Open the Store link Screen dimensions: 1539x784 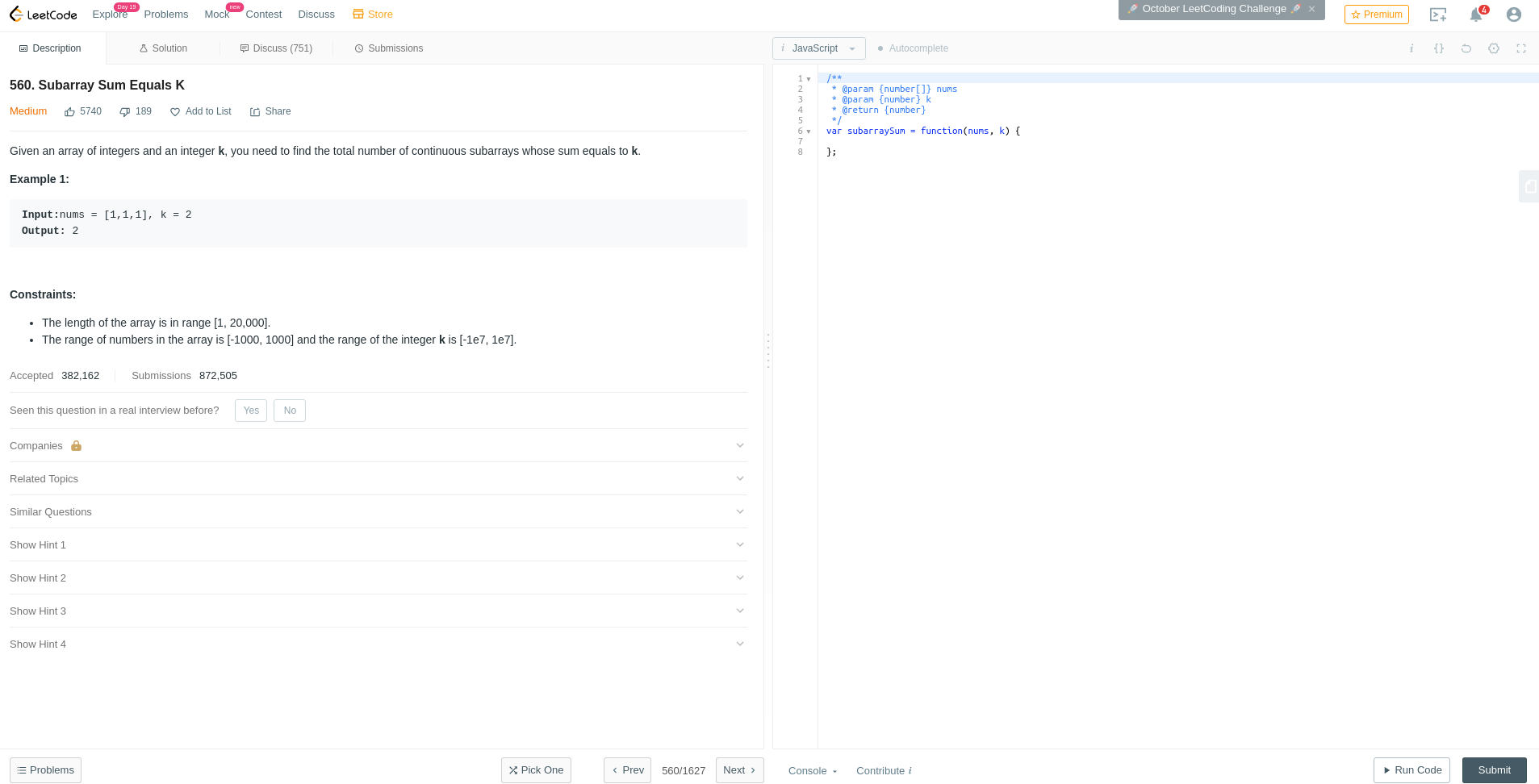pyautogui.click(x=373, y=15)
